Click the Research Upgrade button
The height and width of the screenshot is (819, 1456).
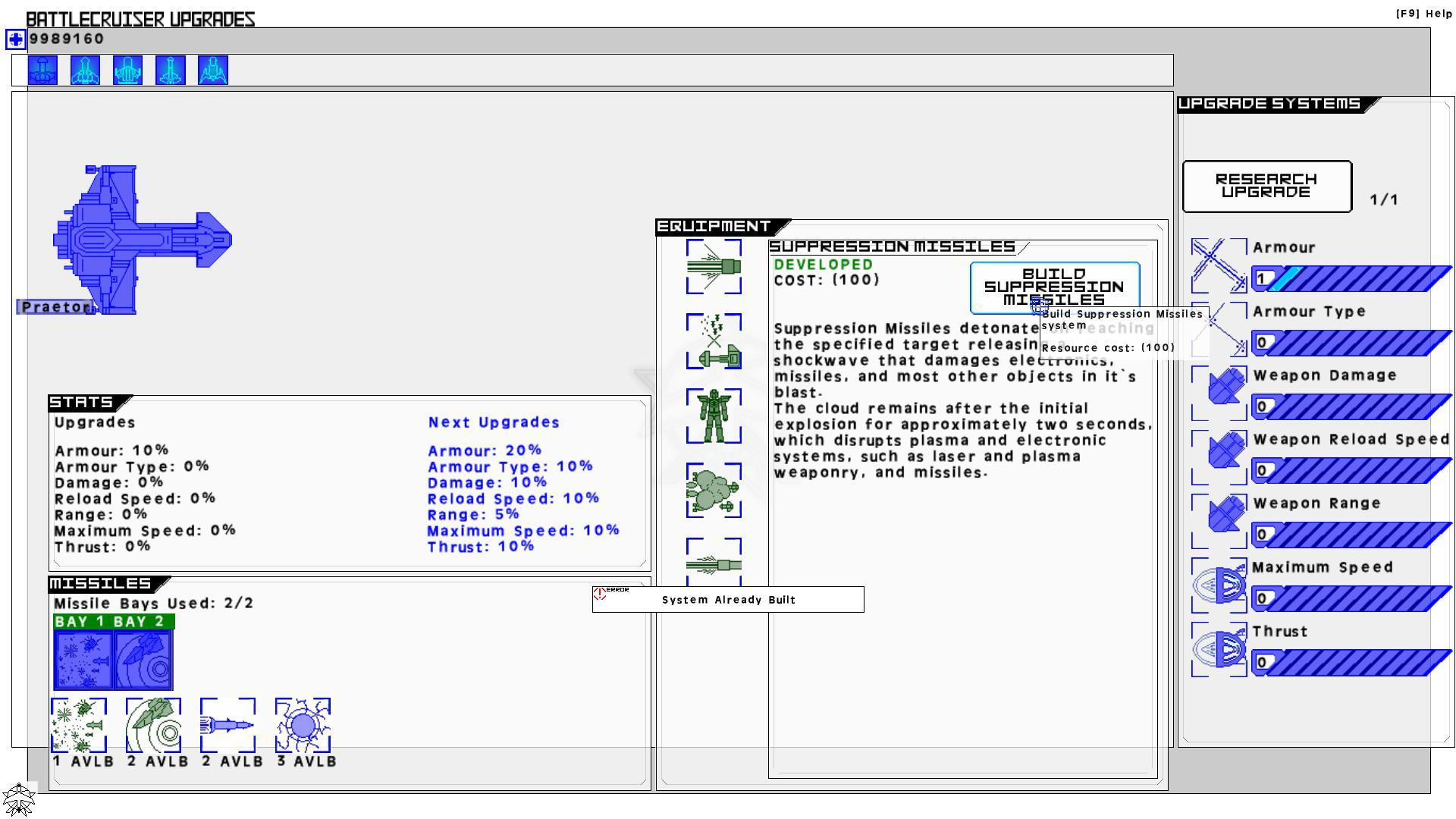1267,186
